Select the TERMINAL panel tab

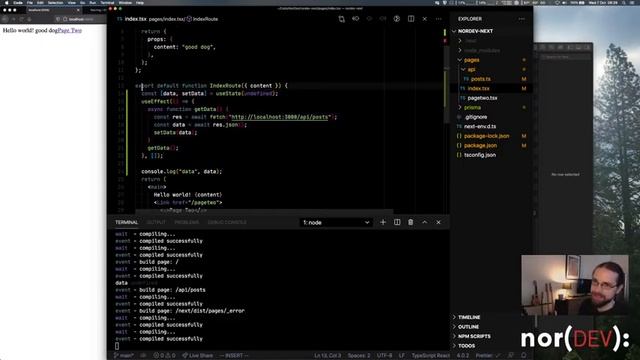click(126, 222)
